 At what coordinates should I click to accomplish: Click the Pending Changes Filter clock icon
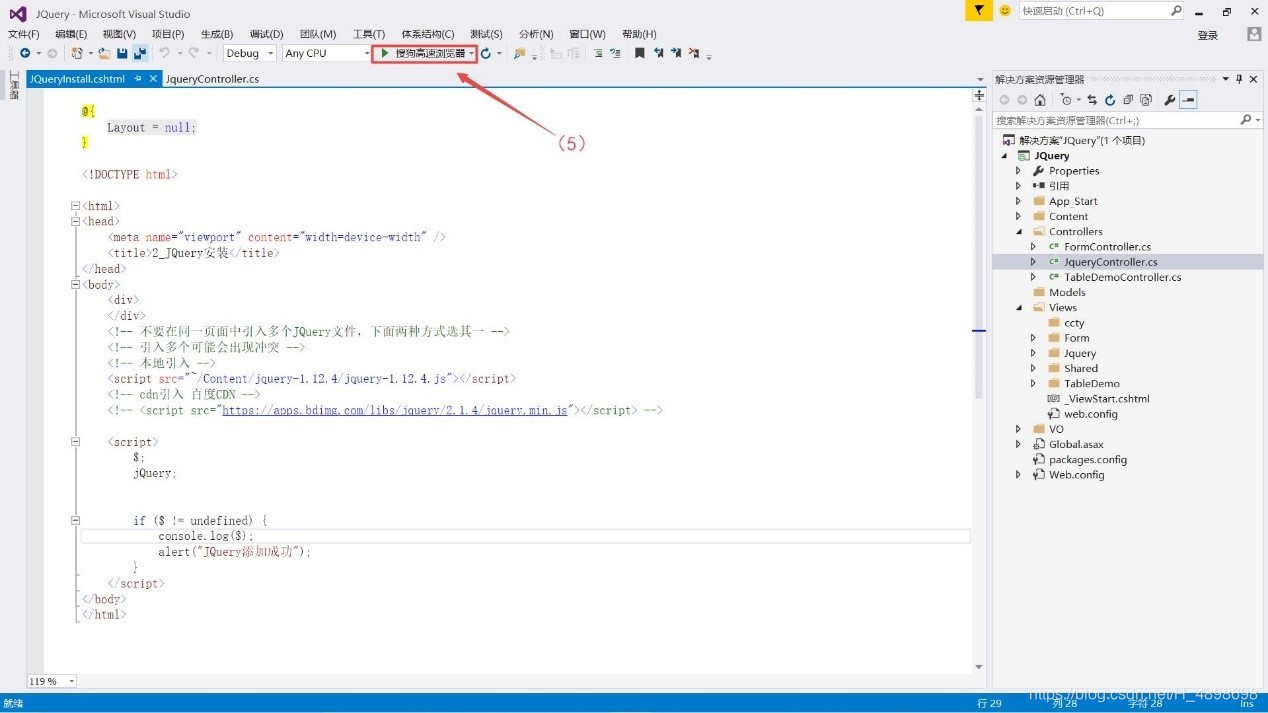tap(1067, 100)
